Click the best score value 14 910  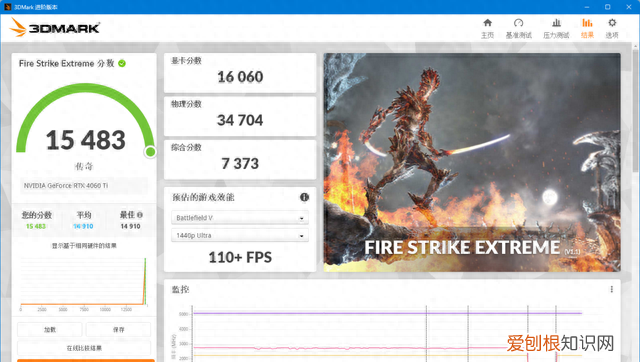pos(130,226)
